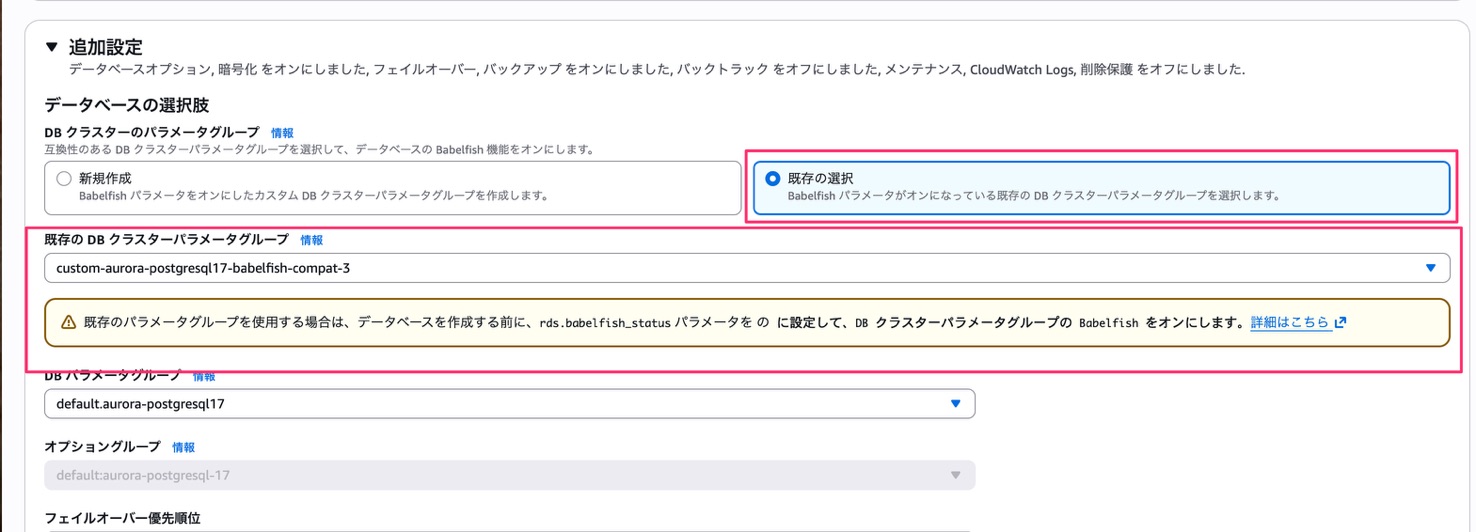Image resolution: width=1476 pixels, height=532 pixels.
Task: Select the 既存の選択 radio button
Action: tap(772, 179)
